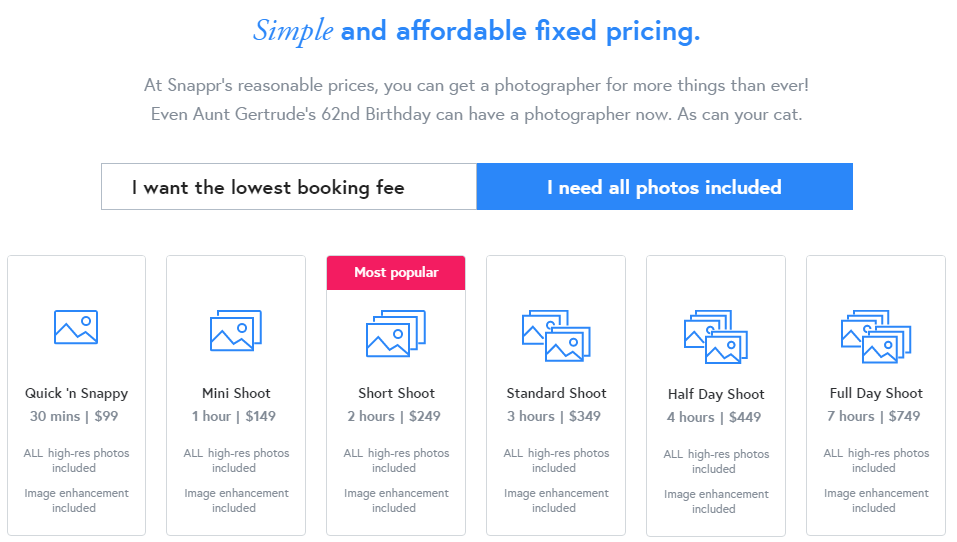
Task: Switch to "I want the lowest booking fee"
Action: 289,187
